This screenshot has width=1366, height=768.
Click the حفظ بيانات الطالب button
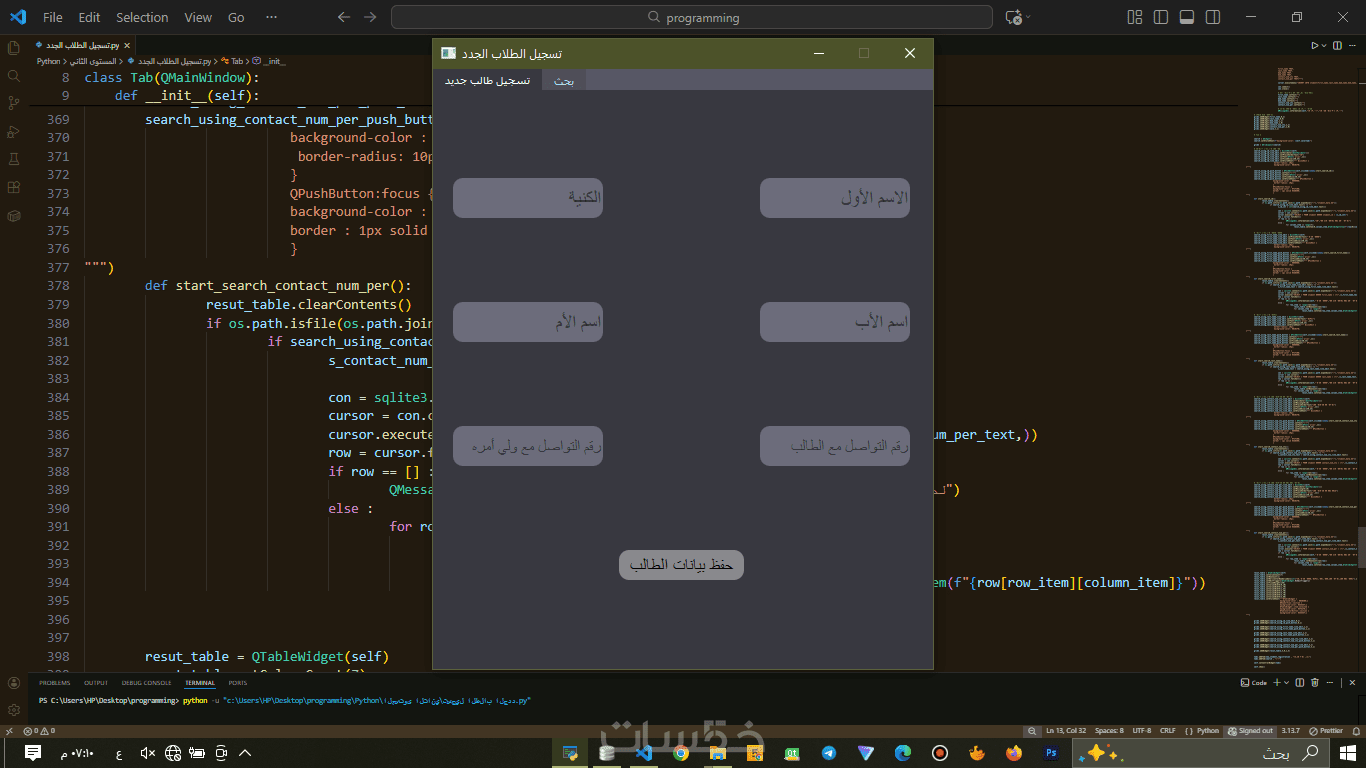tap(681, 565)
